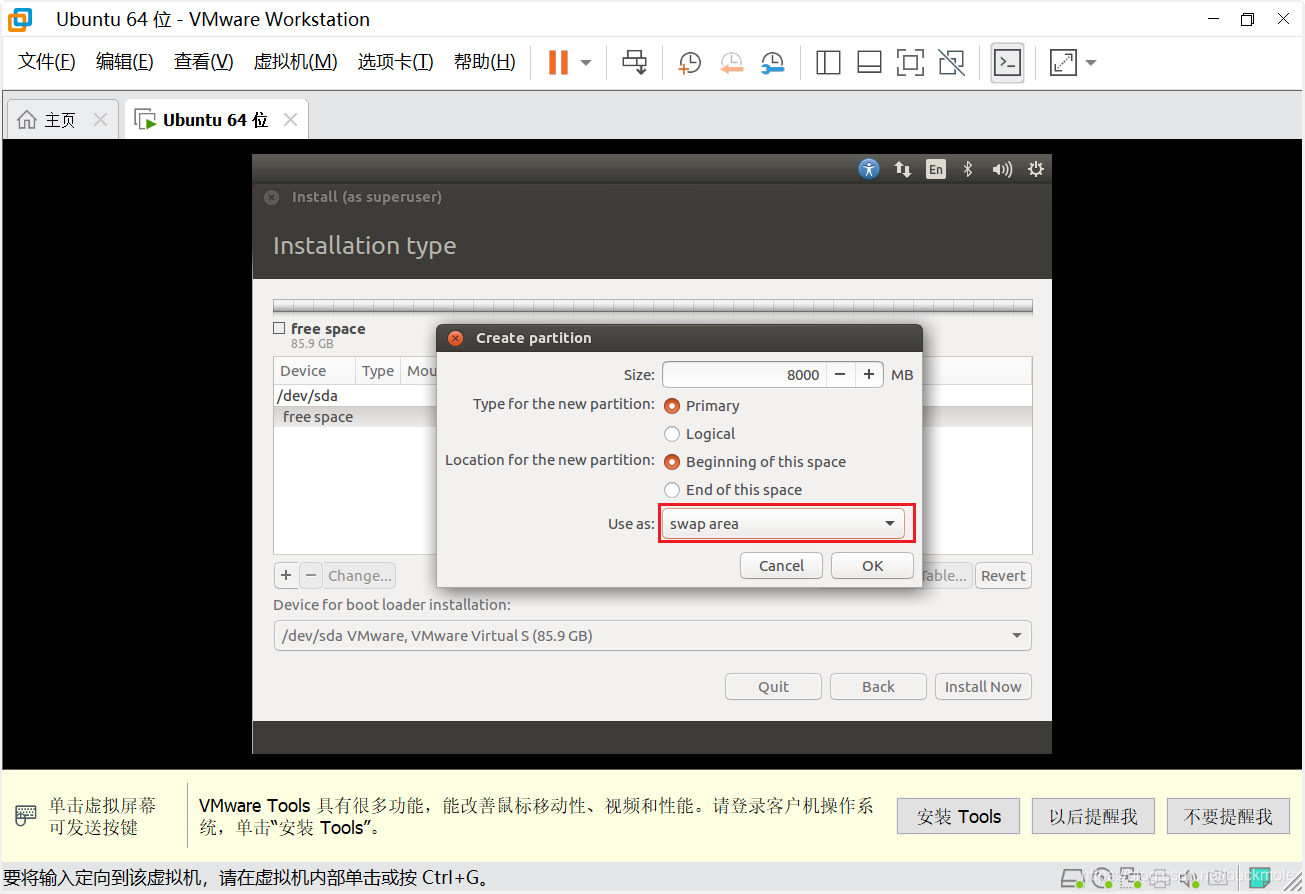This screenshot has width=1305, height=894.
Task: Open the 帮助(H) menu
Action: pyautogui.click(x=484, y=62)
